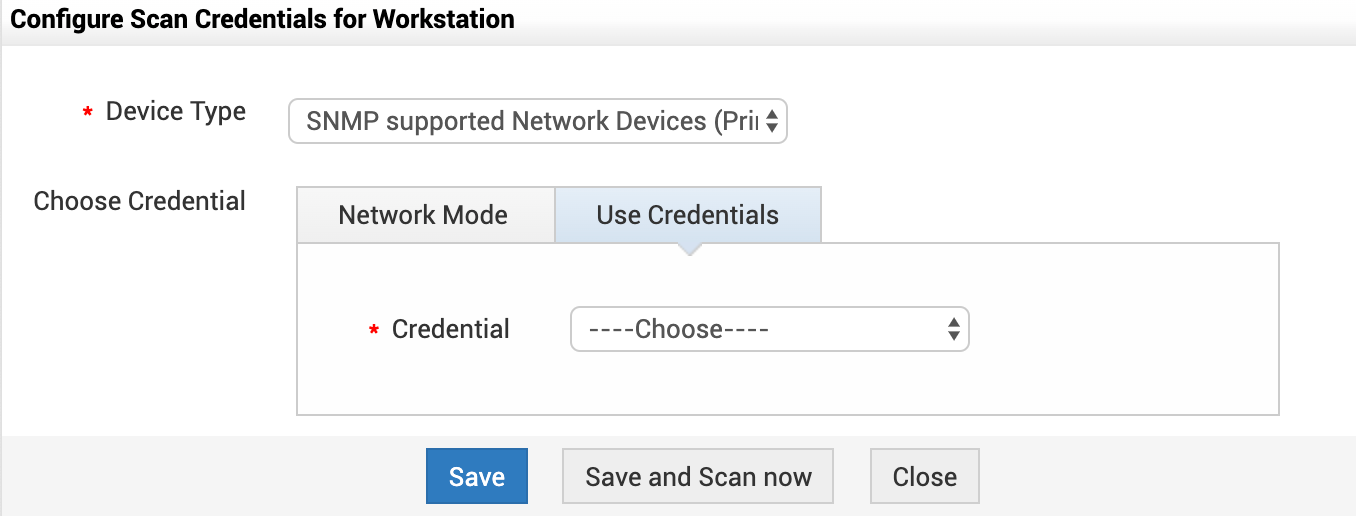Click the red asterisk beside Credential
Screen dimensions: 1356x516
click(374, 331)
